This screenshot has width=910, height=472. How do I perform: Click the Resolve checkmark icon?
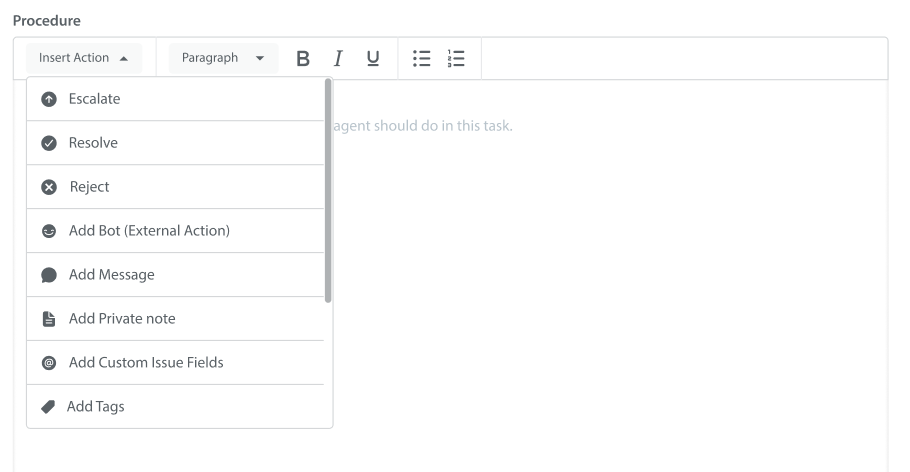tap(48, 143)
